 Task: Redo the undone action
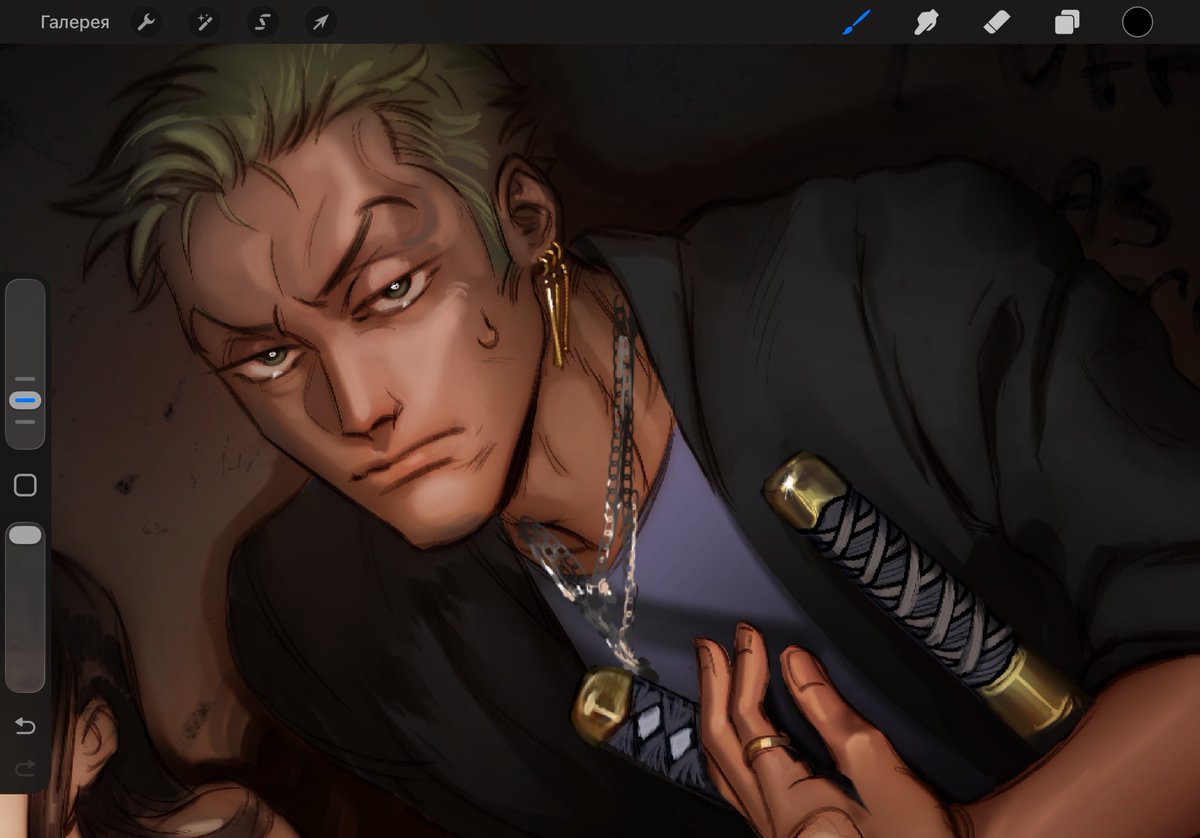[25, 768]
